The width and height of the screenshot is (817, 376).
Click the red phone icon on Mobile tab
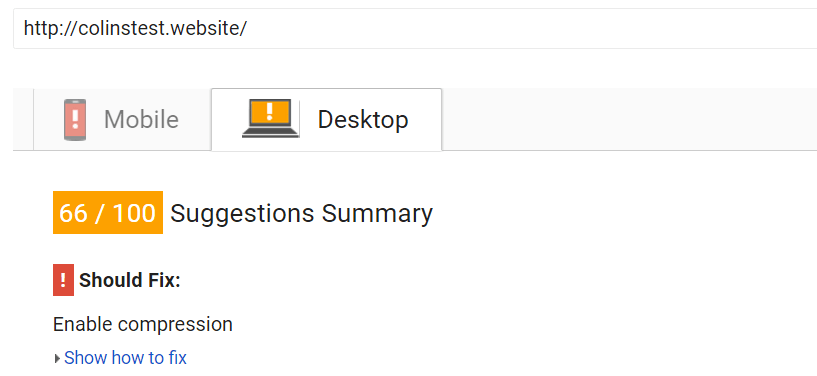[75, 120]
